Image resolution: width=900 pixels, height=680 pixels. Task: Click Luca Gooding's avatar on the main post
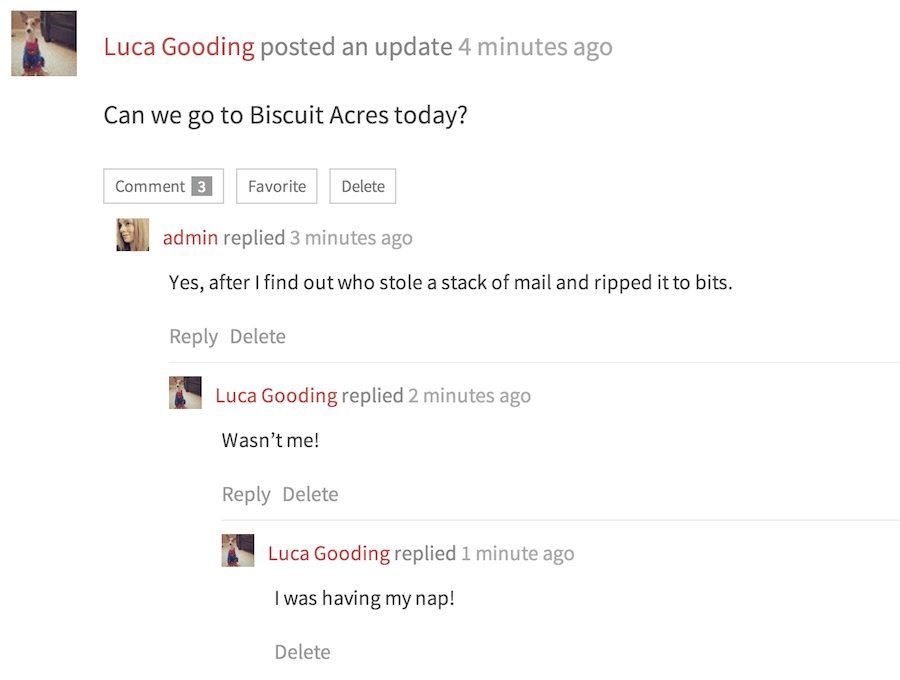coord(44,44)
